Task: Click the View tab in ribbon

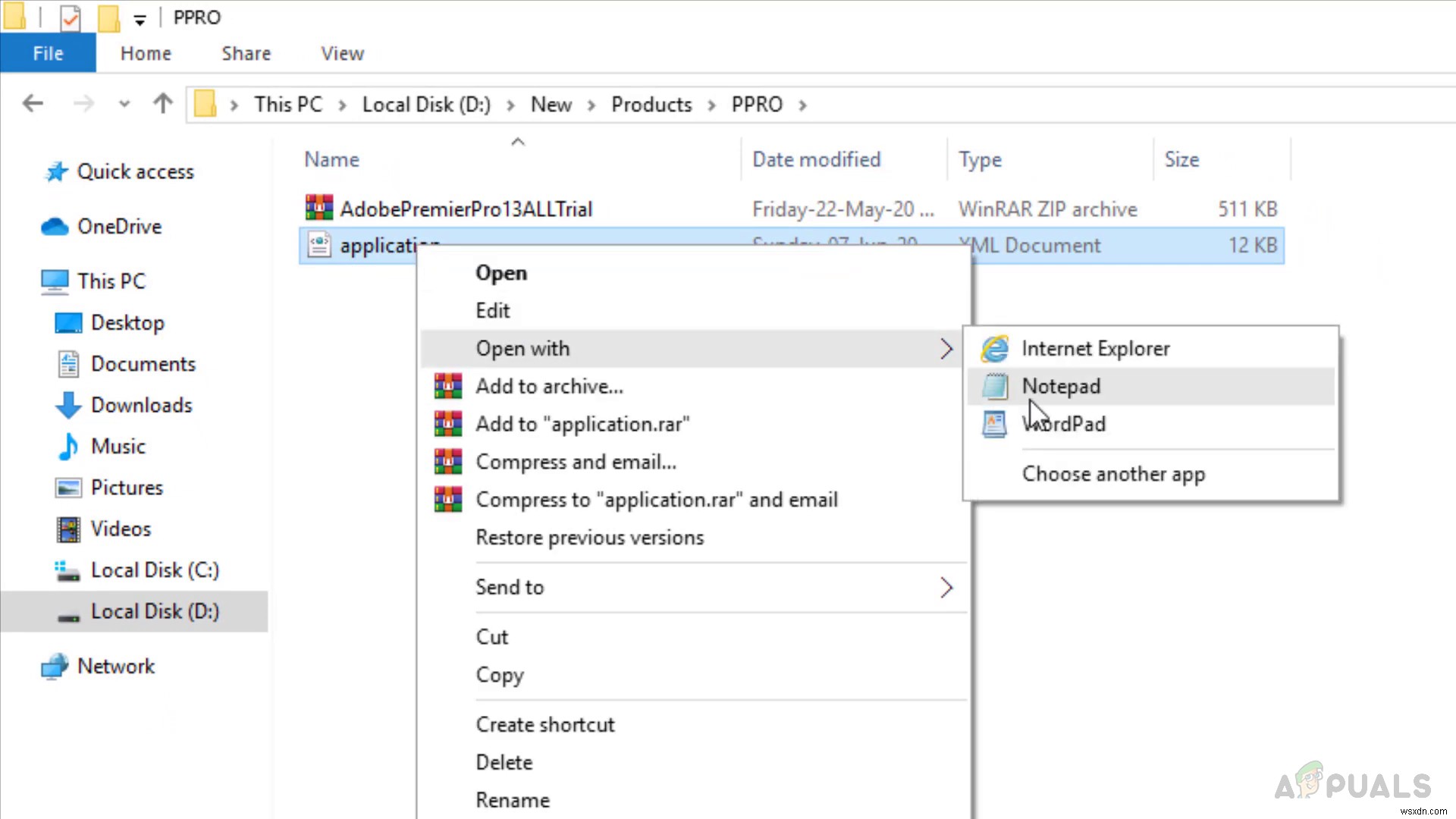Action: (x=341, y=53)
